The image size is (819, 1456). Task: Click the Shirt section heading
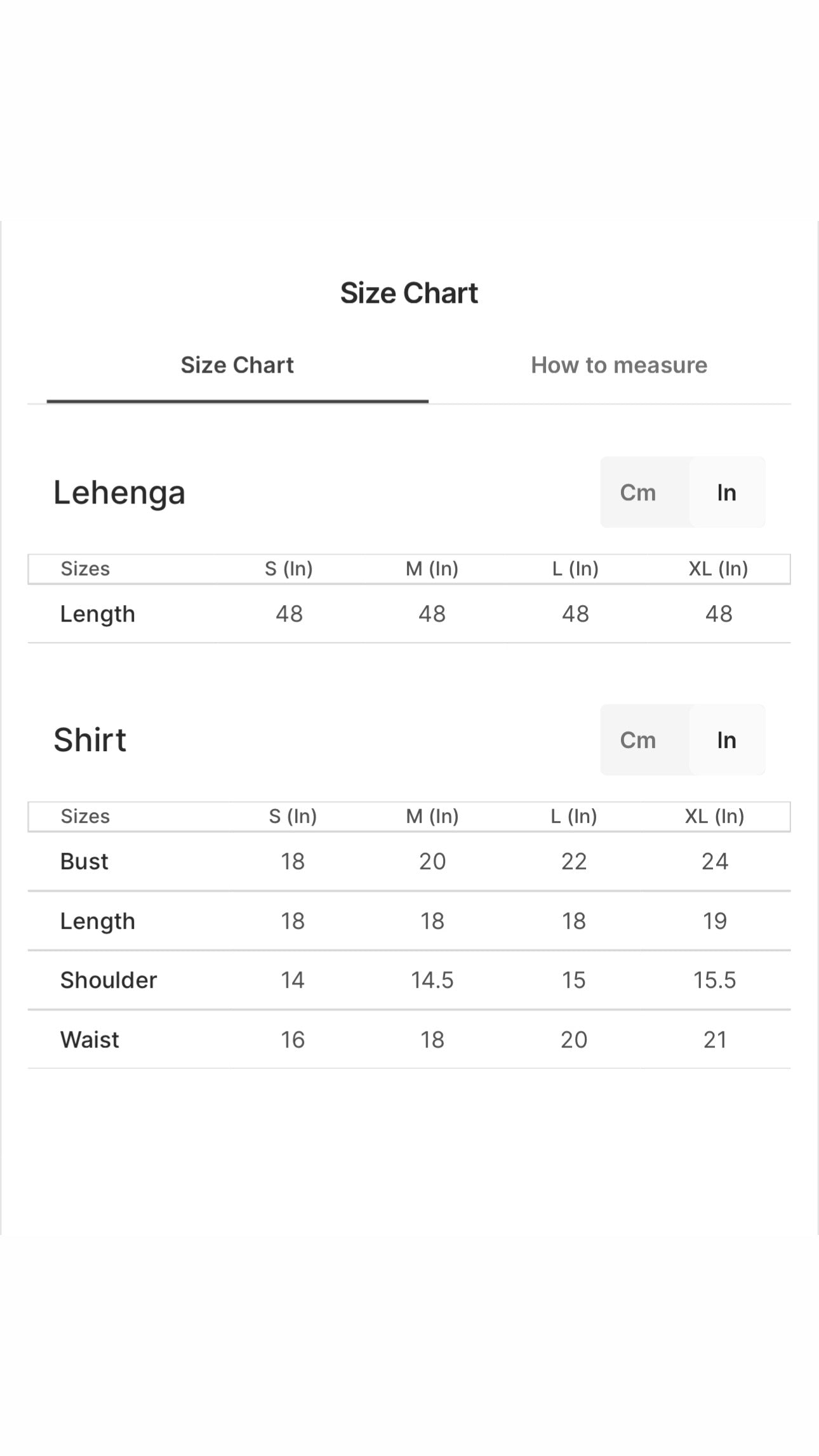pos(90,740)
